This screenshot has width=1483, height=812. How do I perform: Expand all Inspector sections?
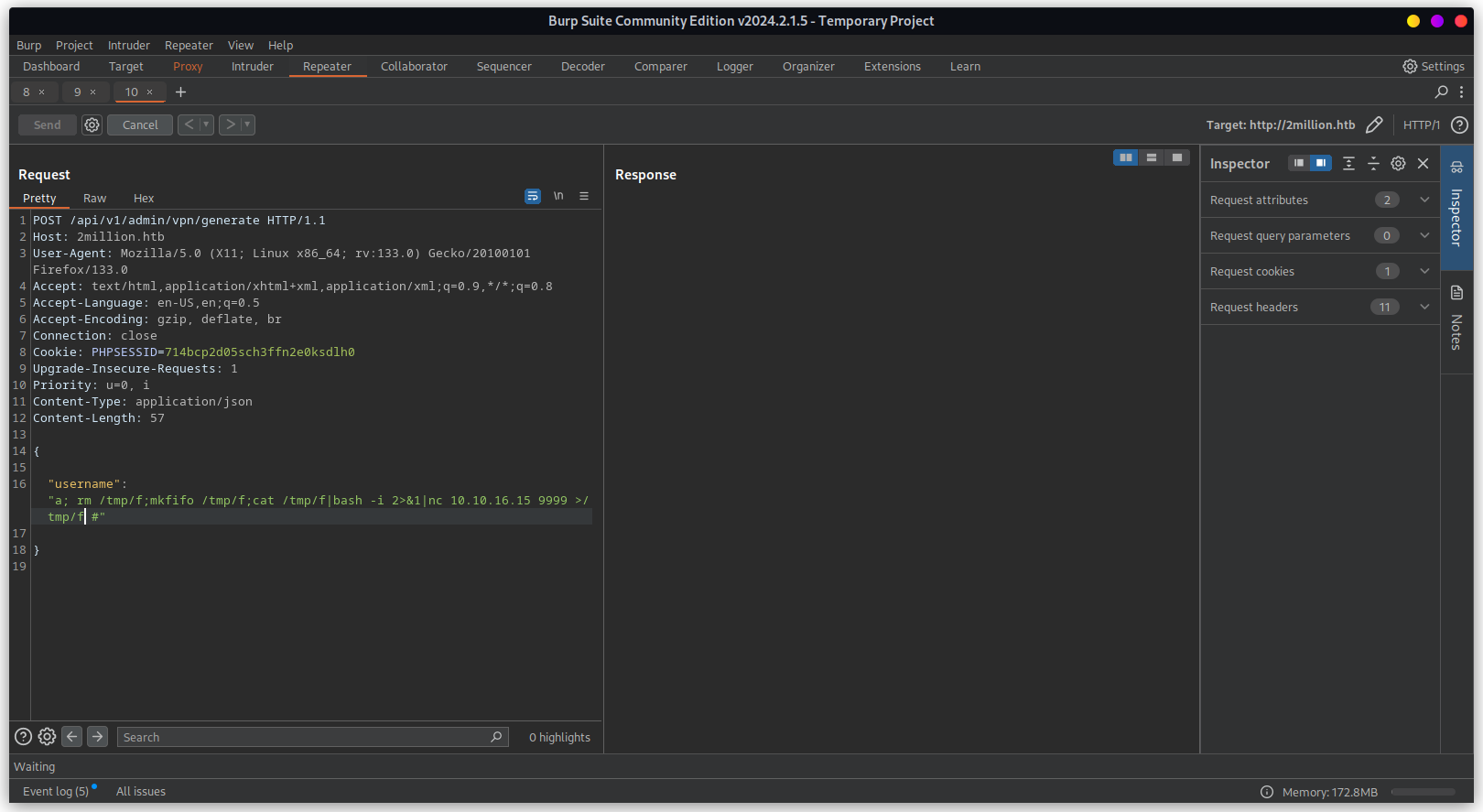[1348, 163]
